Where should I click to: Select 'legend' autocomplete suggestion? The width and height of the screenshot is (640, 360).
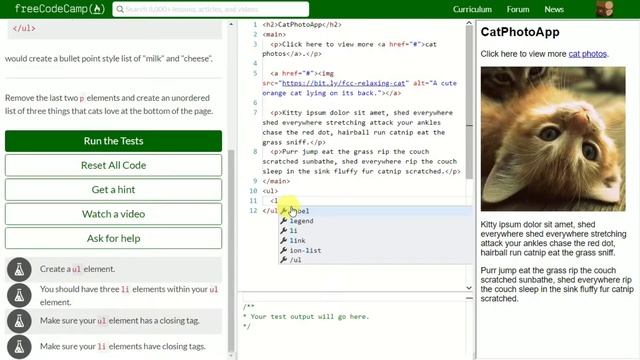point(376,221)
